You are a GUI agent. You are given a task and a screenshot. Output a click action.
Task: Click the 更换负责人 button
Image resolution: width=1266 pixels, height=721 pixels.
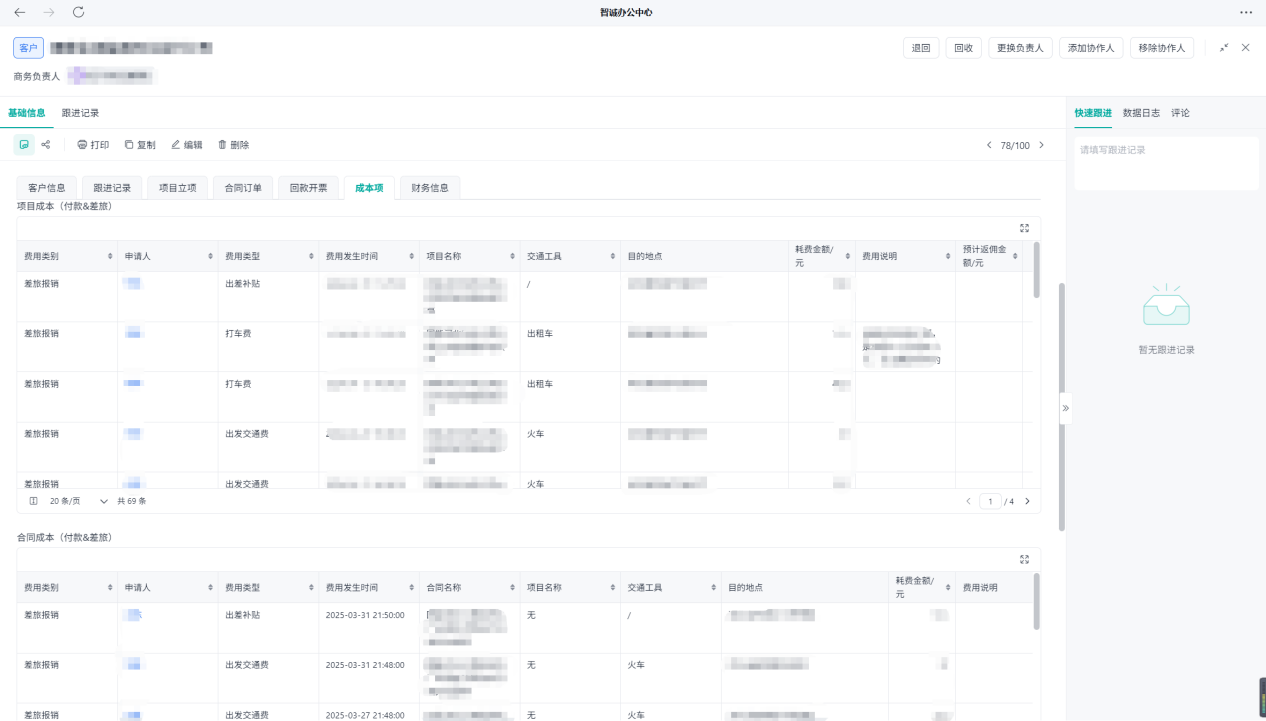[1020, 48]
